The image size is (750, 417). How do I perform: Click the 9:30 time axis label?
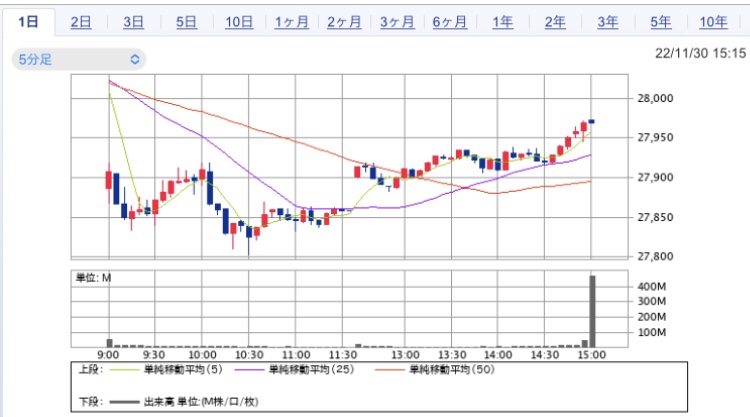coord(154,355)
